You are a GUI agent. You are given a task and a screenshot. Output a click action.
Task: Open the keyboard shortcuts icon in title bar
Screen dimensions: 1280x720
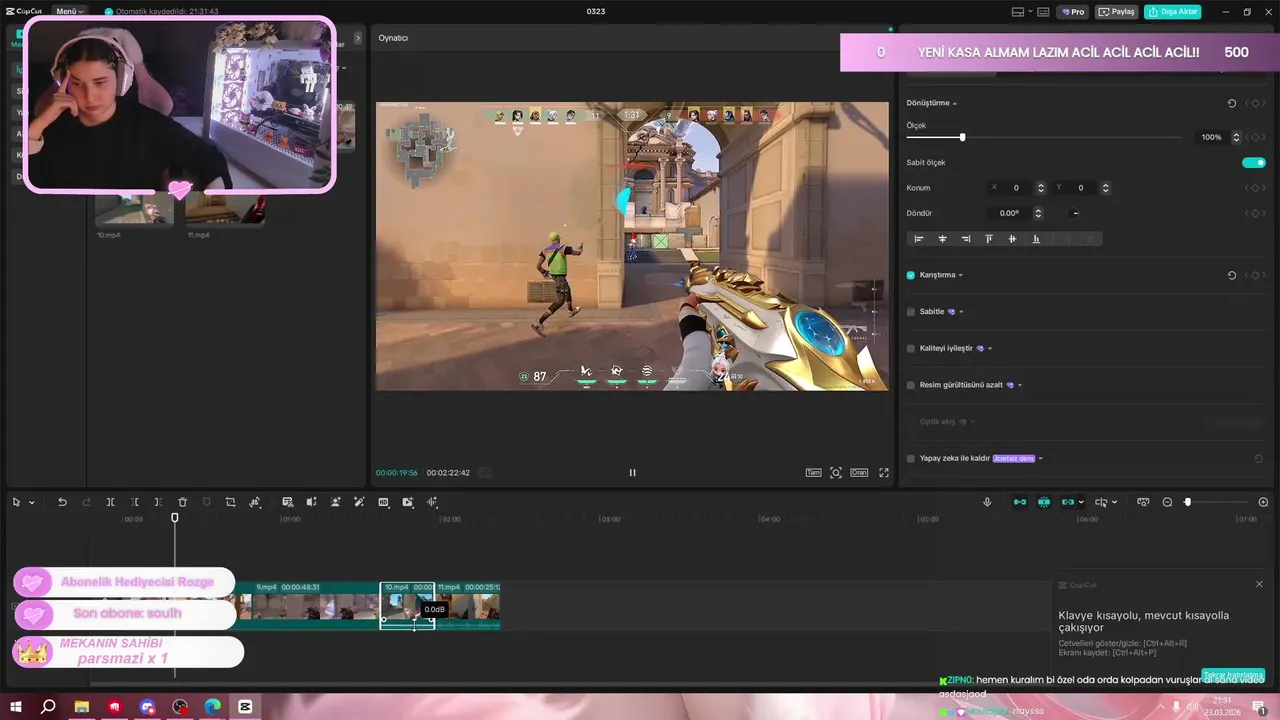(1043, 12)
